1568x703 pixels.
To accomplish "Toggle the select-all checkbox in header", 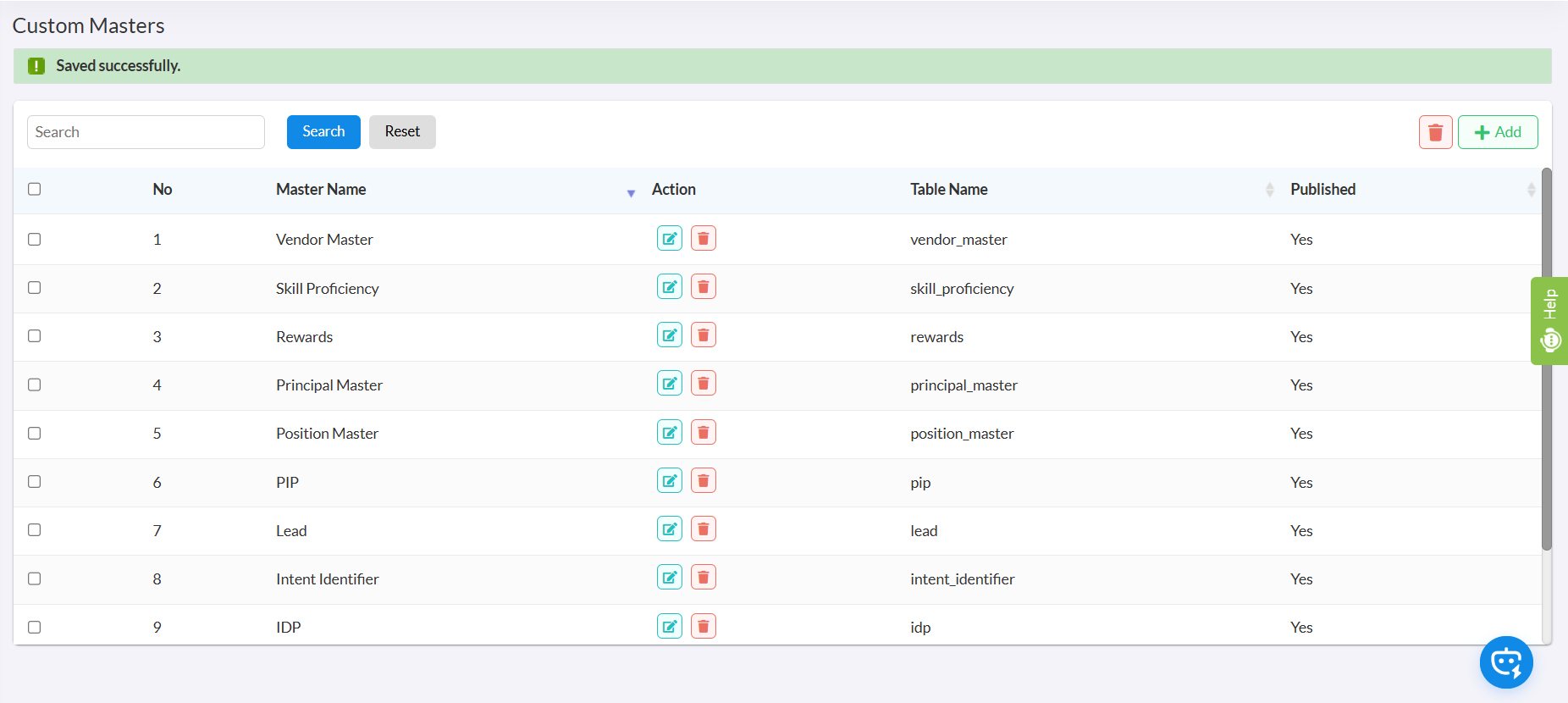I will 35,189.
